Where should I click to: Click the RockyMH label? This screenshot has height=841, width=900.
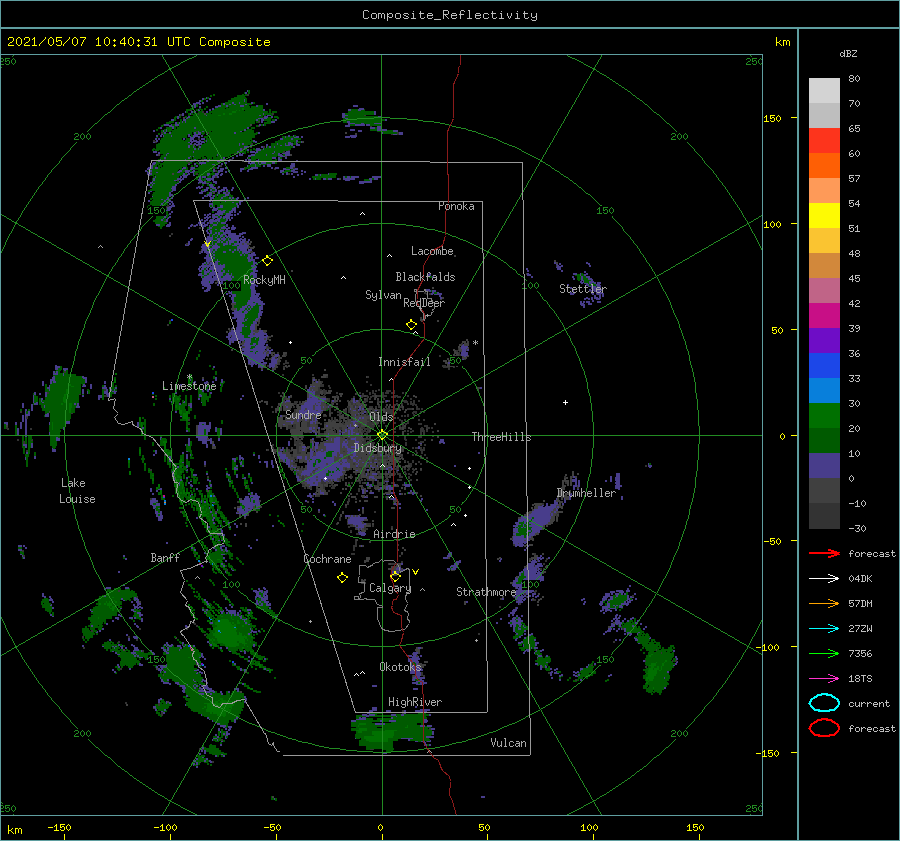tap(264, 280)
